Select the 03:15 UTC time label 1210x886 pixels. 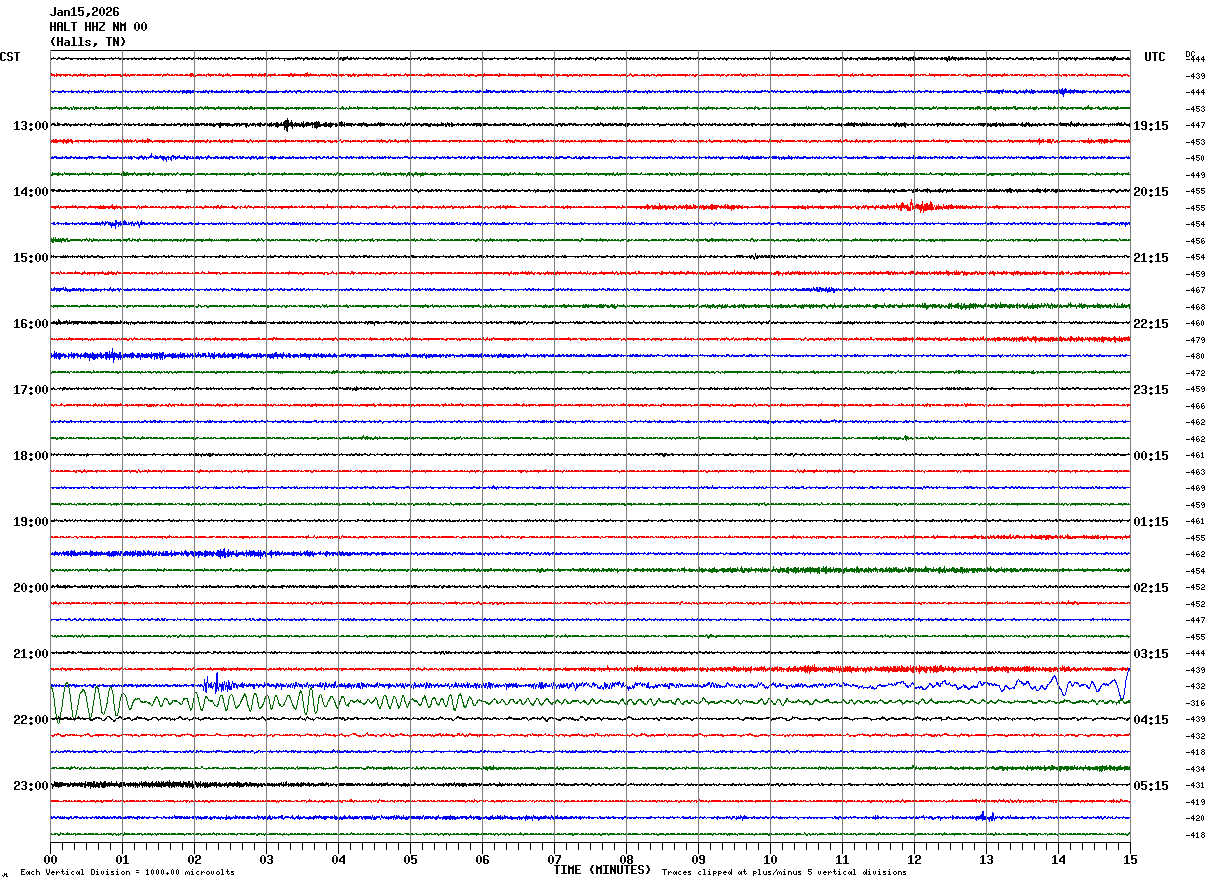coord(1150,653)
